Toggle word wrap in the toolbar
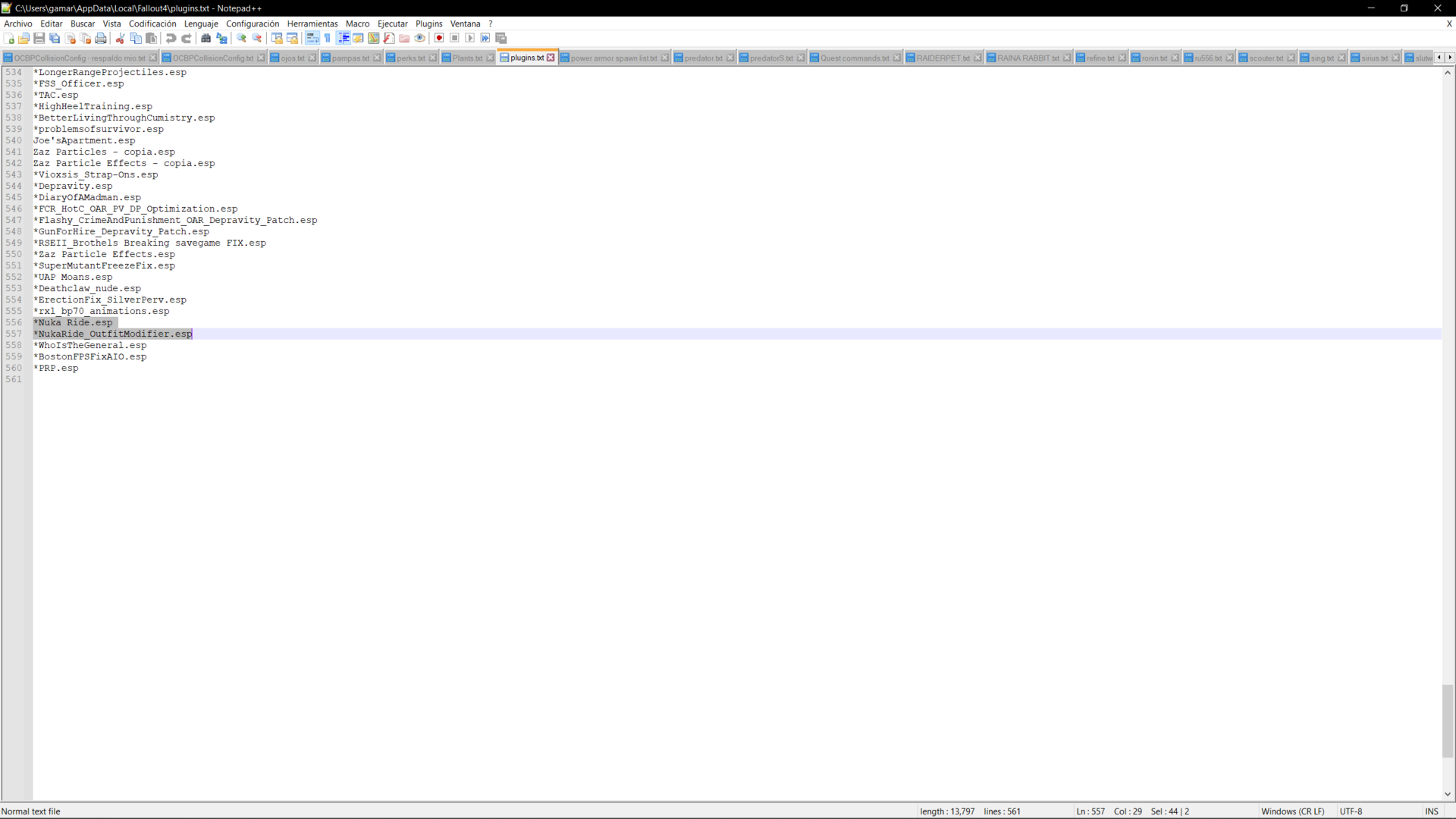This screenshot has height=819, width=1456. tap(312, 38)
